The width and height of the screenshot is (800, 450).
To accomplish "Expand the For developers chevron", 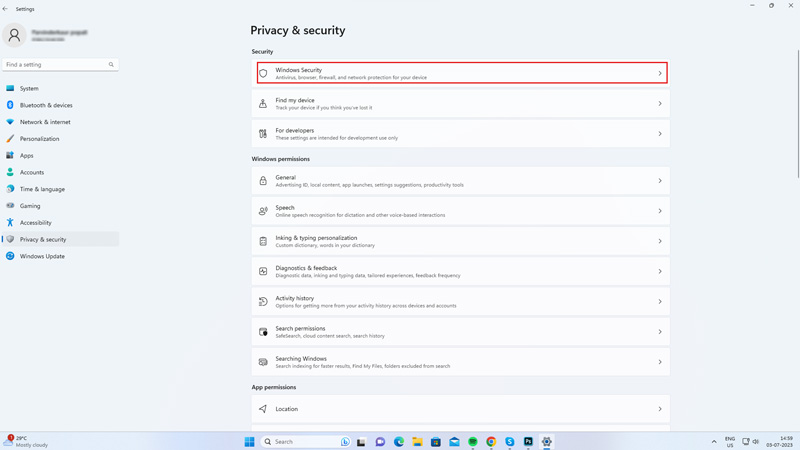I will 660,134.
